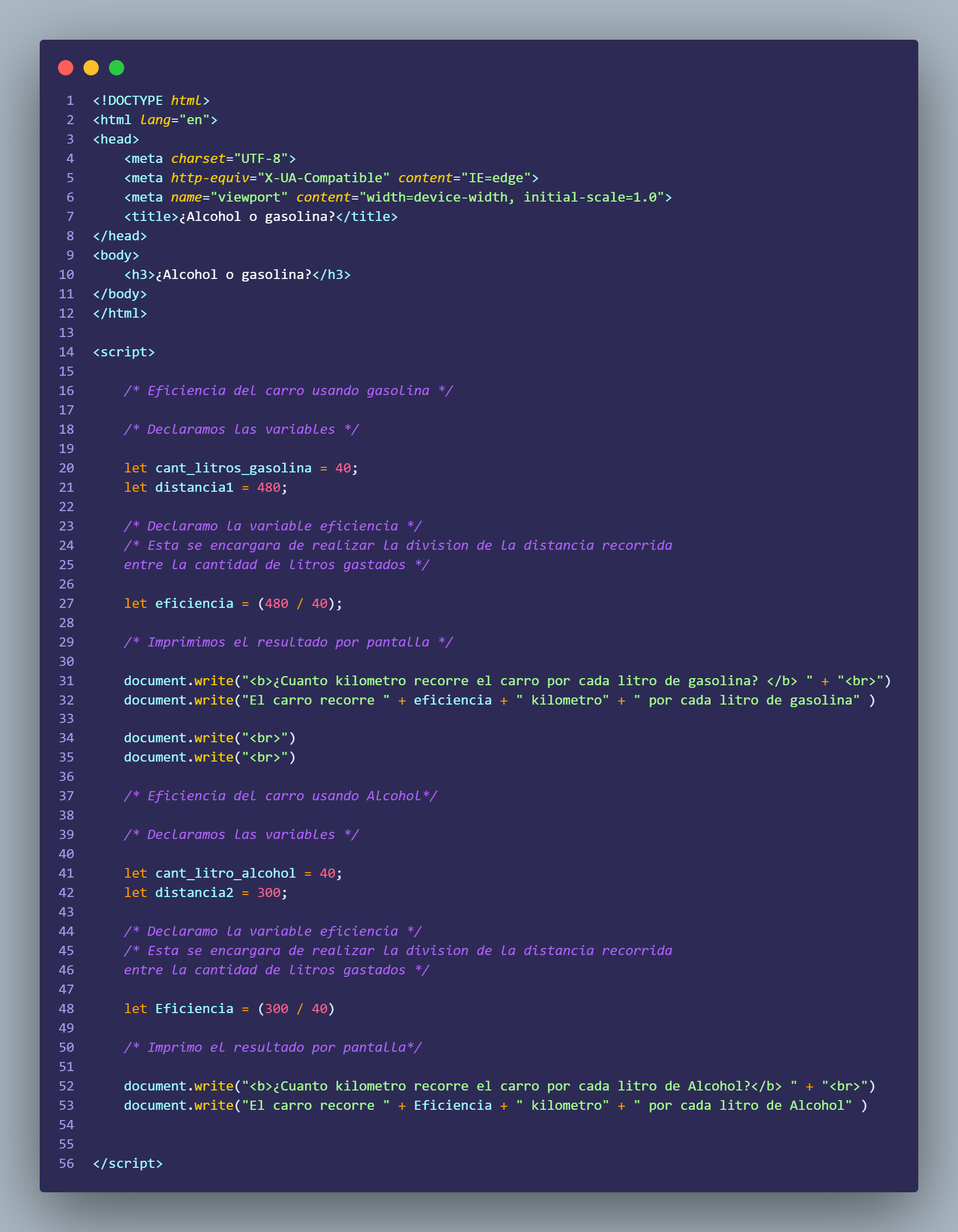
Task: Click 'entre la cantidad' comment on line 25
Action: [276, 565]
